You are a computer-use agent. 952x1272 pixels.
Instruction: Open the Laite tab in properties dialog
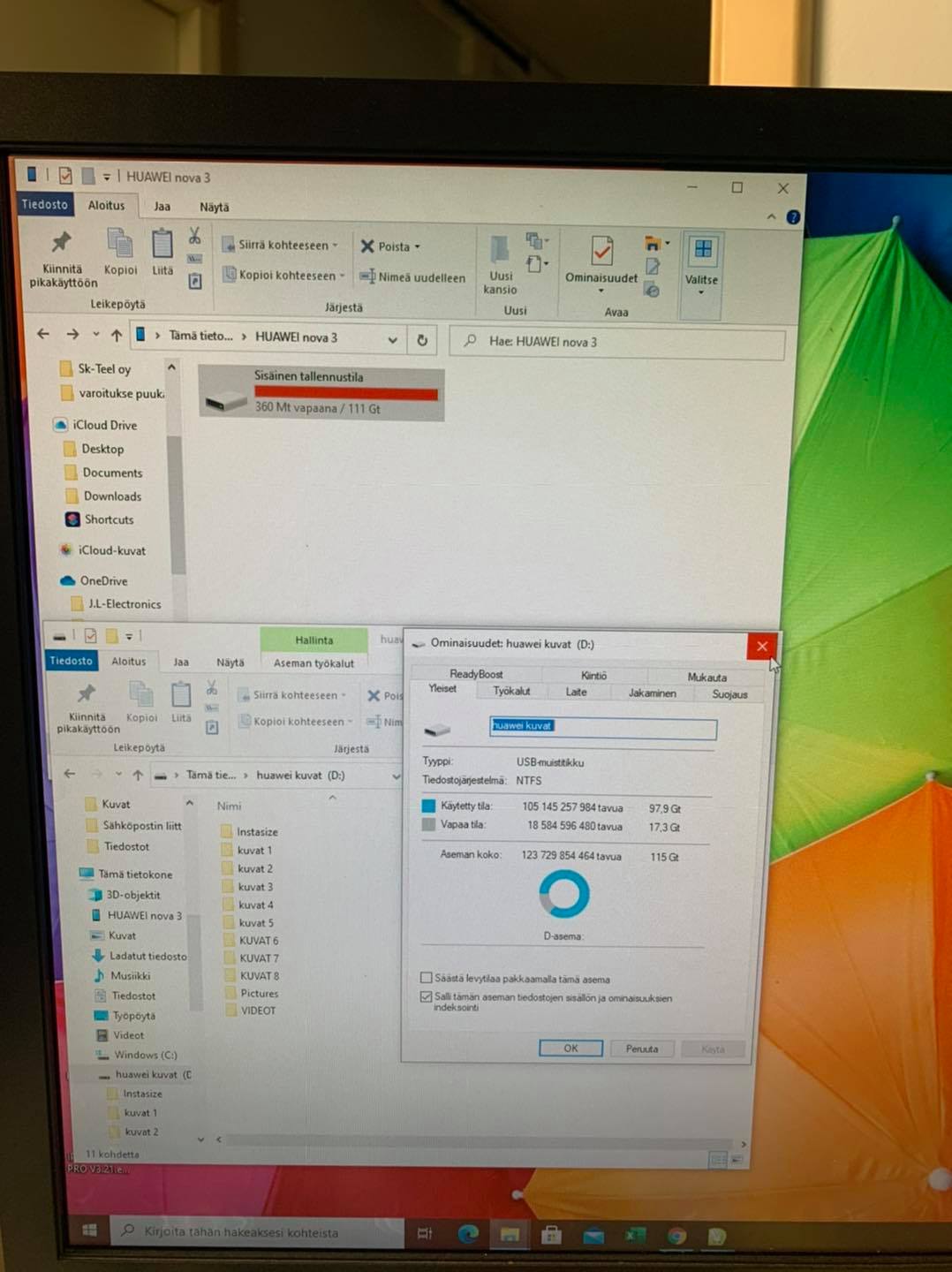[577, 692]
